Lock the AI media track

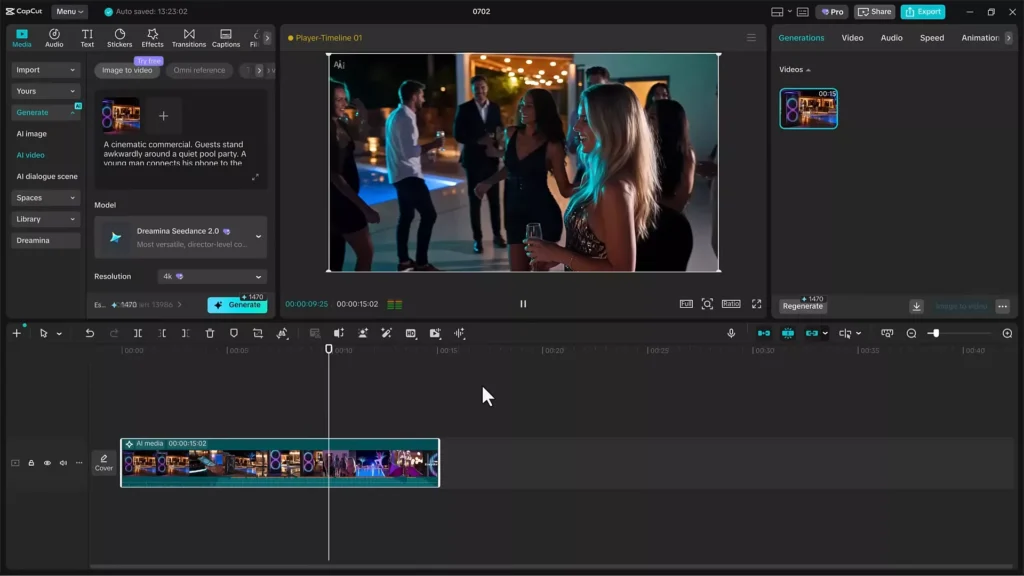(x=31, y=463)
